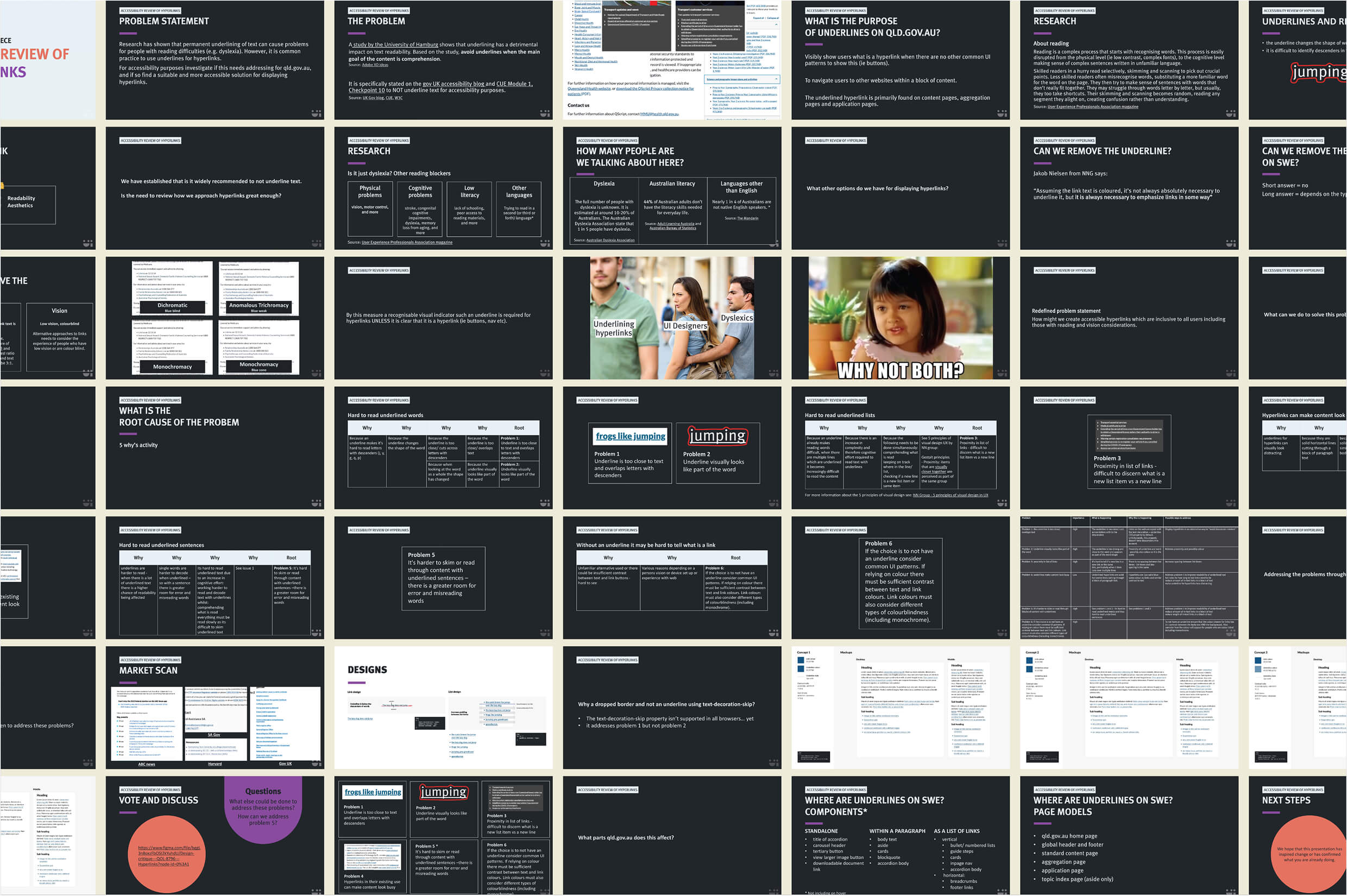This screenshot has width=1347, height=896.
Task: Click the STANDALONE column heading
Action: (821, 831)
